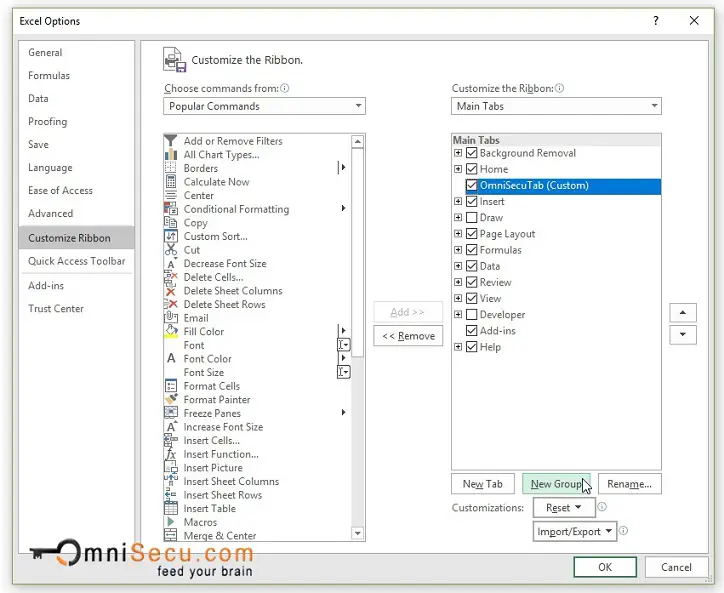The width and height of the screenshot is (724, 593).
Task: Select the Email command icon
Action: pyautogui.click(x=171, y=318)
